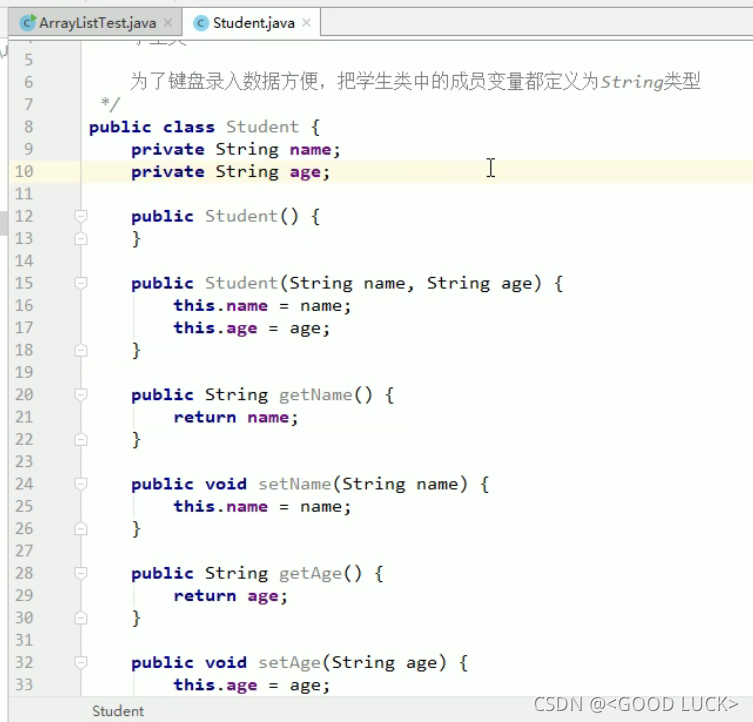Click 'this.name' on line 25
This screenshot has width=753, height=722.
tap(220, 506)
